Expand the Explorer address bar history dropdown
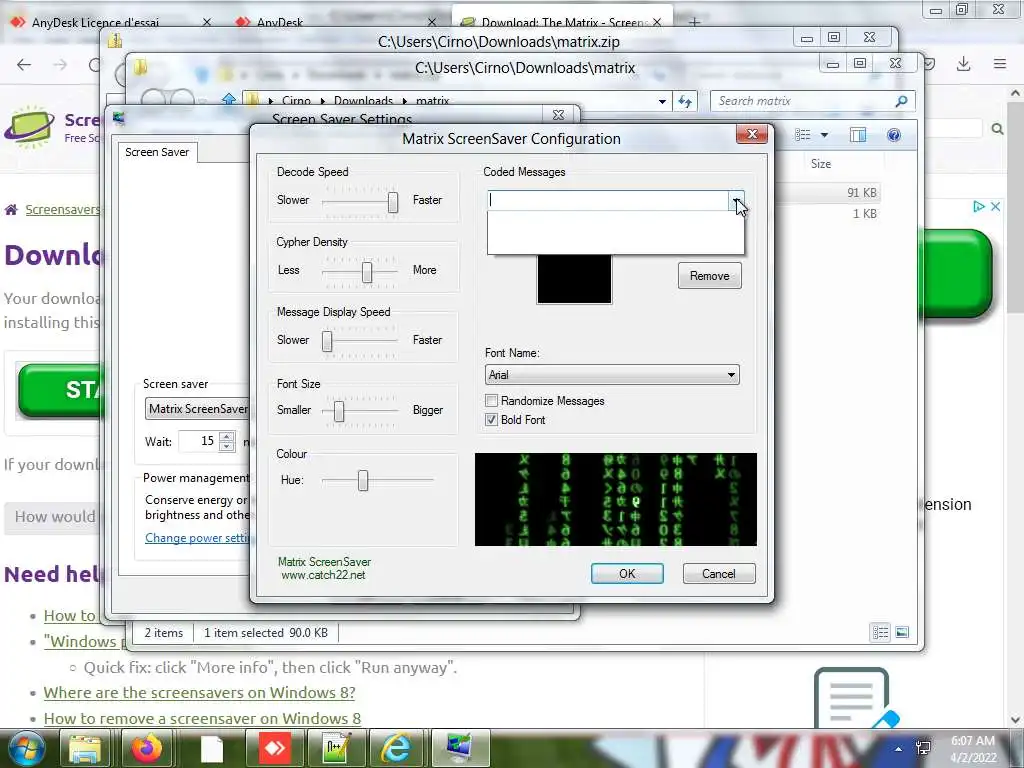 coord(662,101)
